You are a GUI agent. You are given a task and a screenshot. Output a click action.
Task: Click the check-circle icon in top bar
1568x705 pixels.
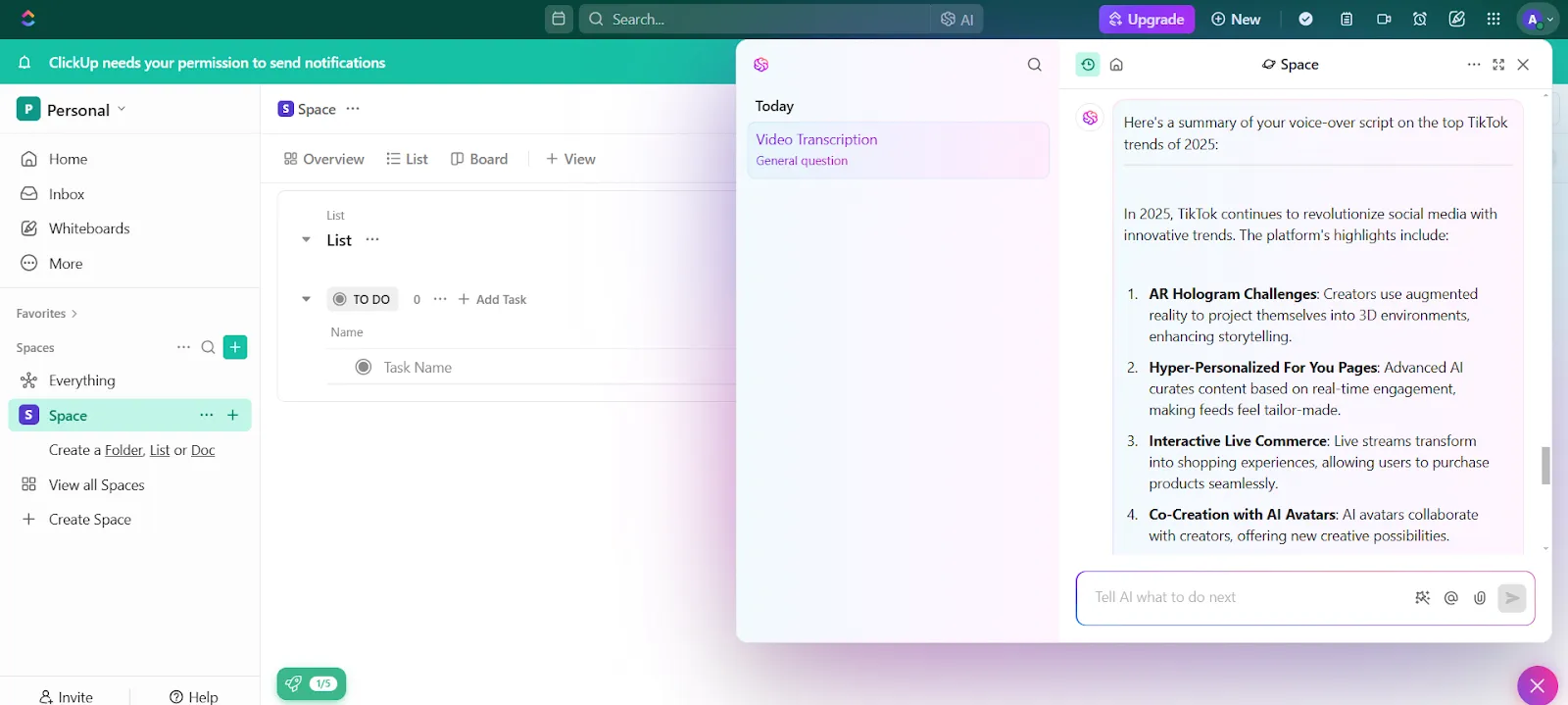[1305, 19]
